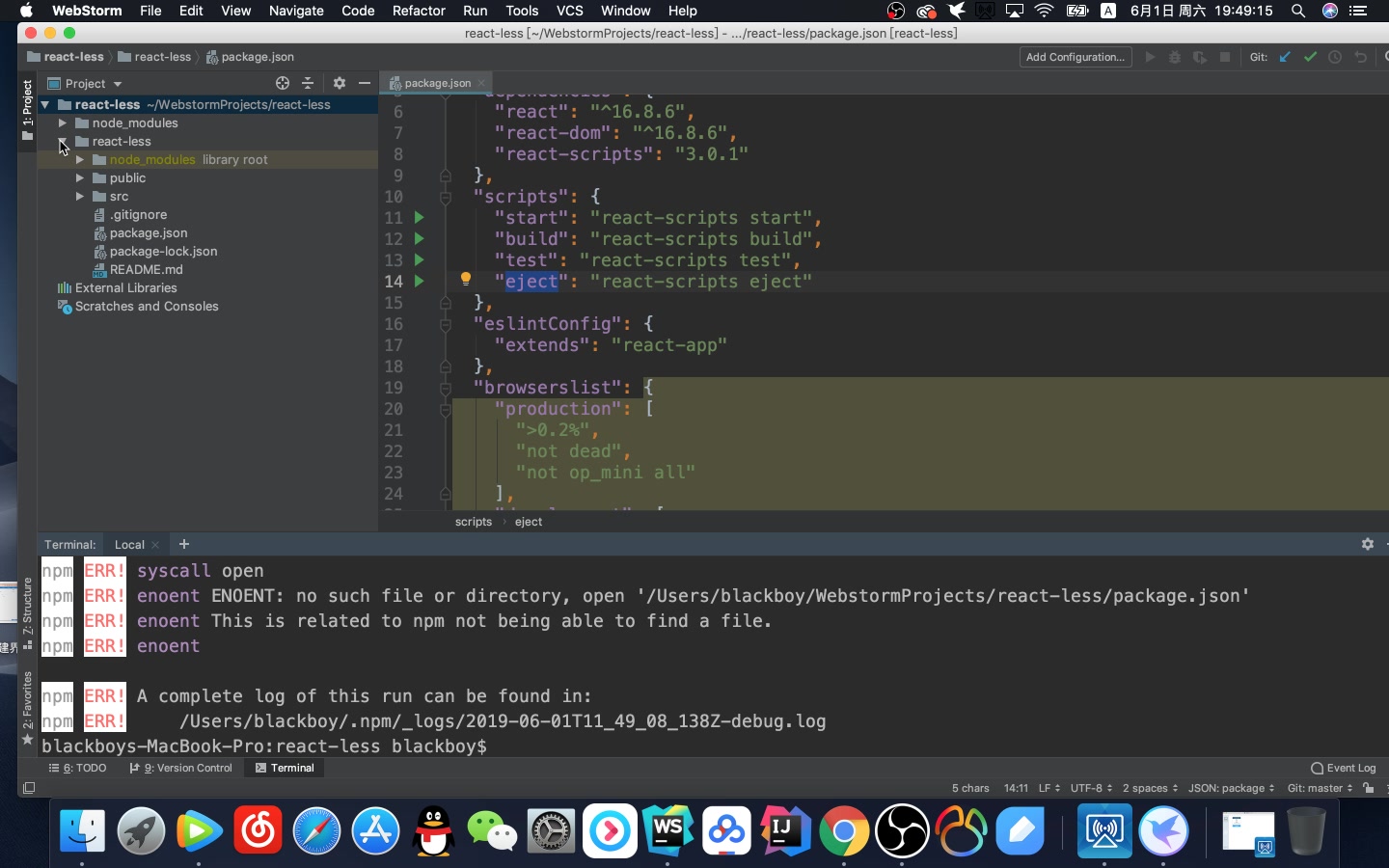The height and width of the screenshot is (868, 1389).
Task: Run the eject script gutter arrow
Action: click(x=419, y=282)
